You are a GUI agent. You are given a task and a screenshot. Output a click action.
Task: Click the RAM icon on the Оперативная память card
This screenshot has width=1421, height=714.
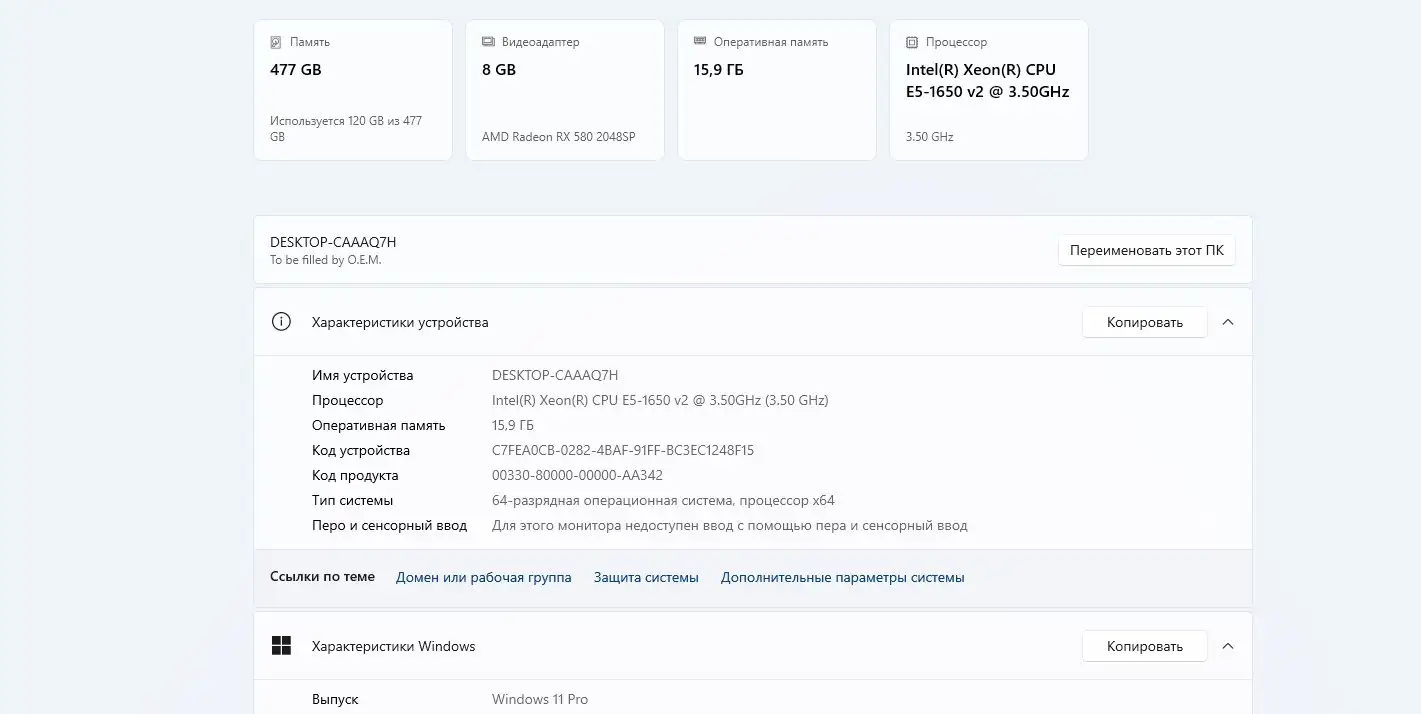pyautogui.click(x=700, y=42)
